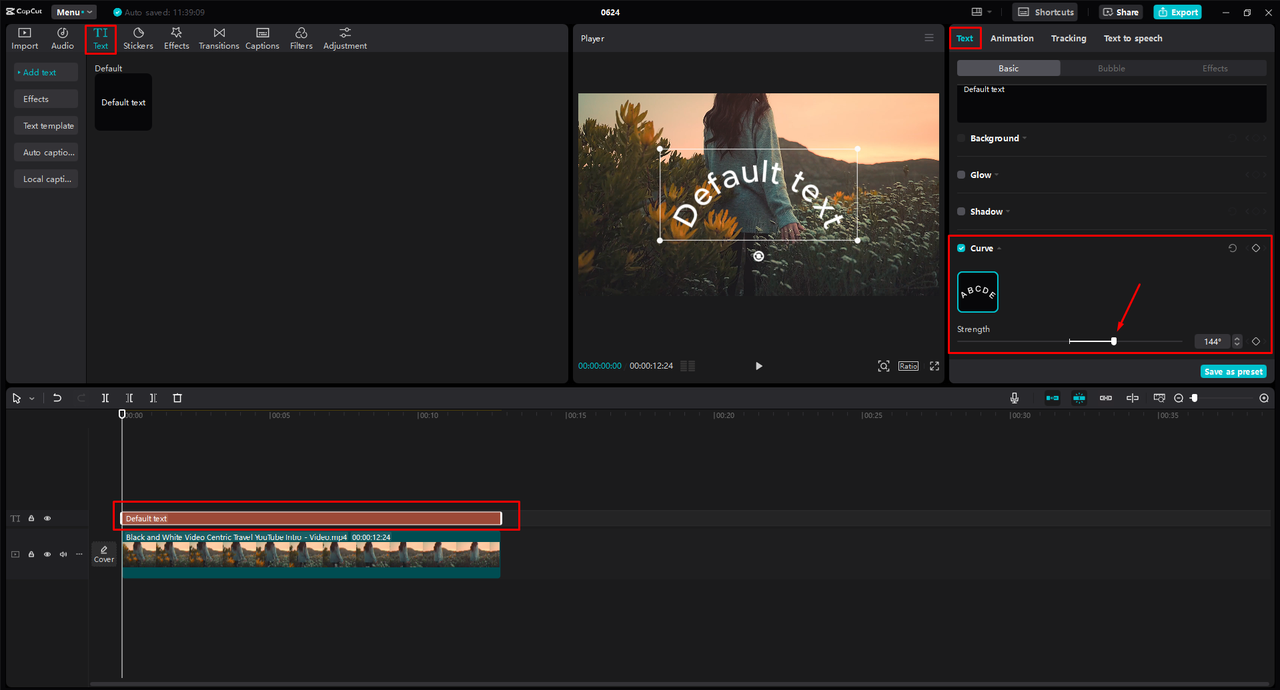Enable the Glow checkbox
The image size is (1280, 690).
961,175
